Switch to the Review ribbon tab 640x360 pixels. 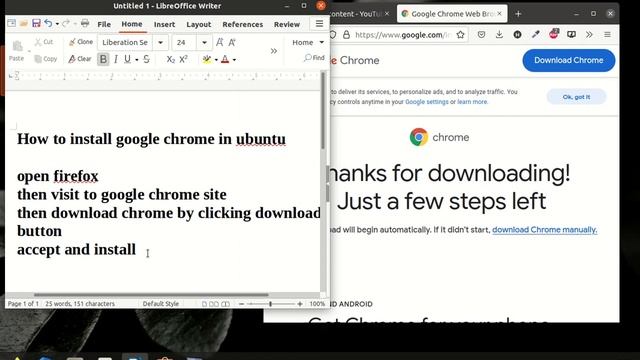[x=287, y=24]
